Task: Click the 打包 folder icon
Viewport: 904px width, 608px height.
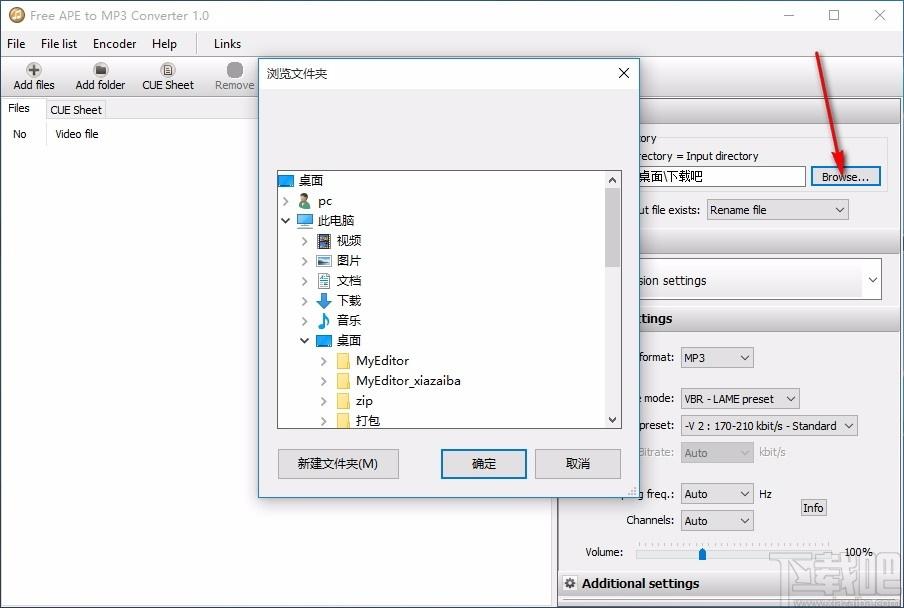Action: coord(343,420)
